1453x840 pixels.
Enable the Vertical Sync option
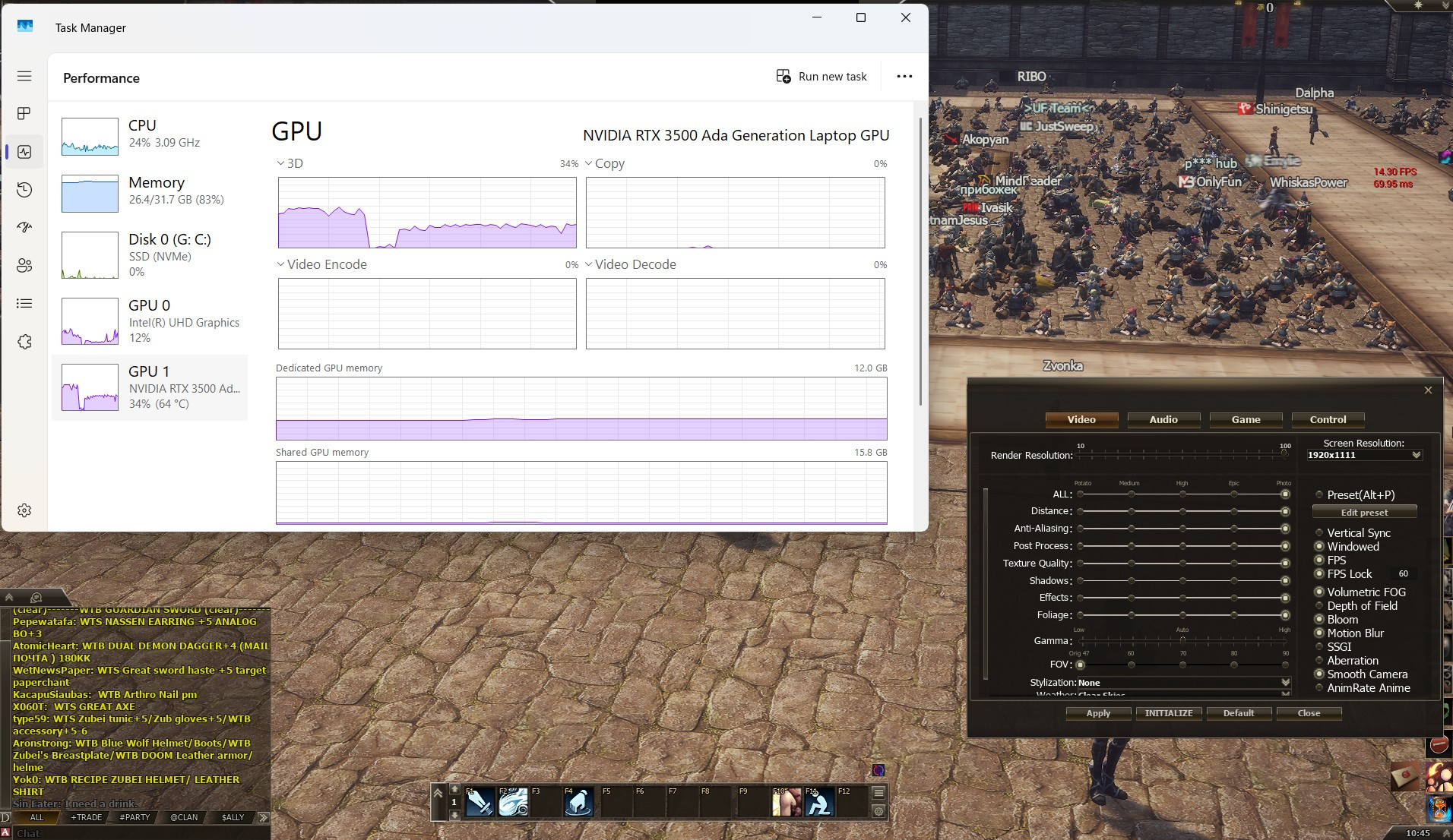[x=1319, y=533]
